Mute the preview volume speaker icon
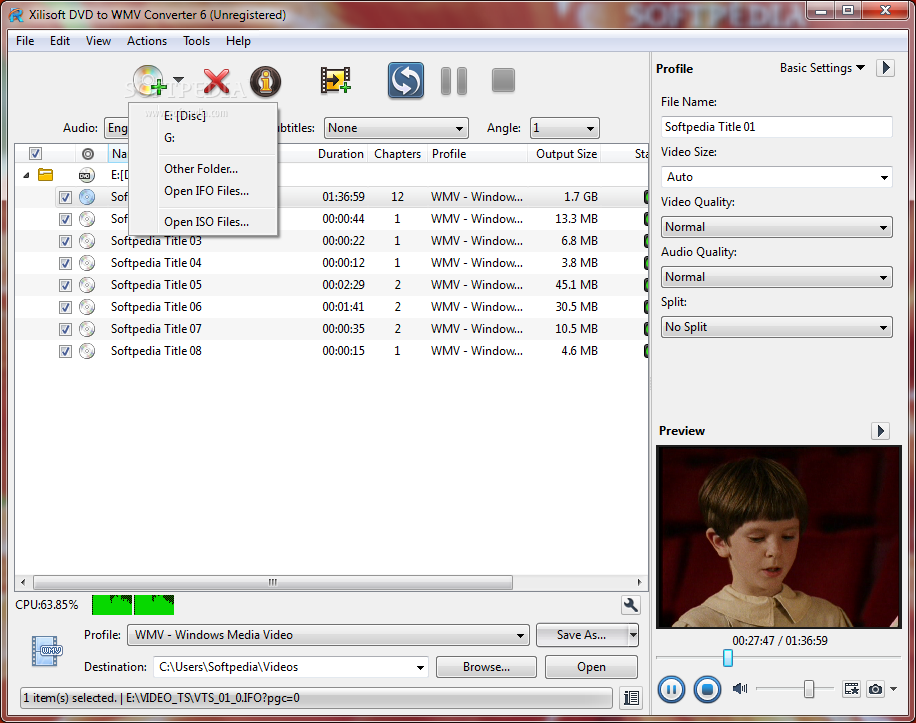916x723 pixels. 740,689
